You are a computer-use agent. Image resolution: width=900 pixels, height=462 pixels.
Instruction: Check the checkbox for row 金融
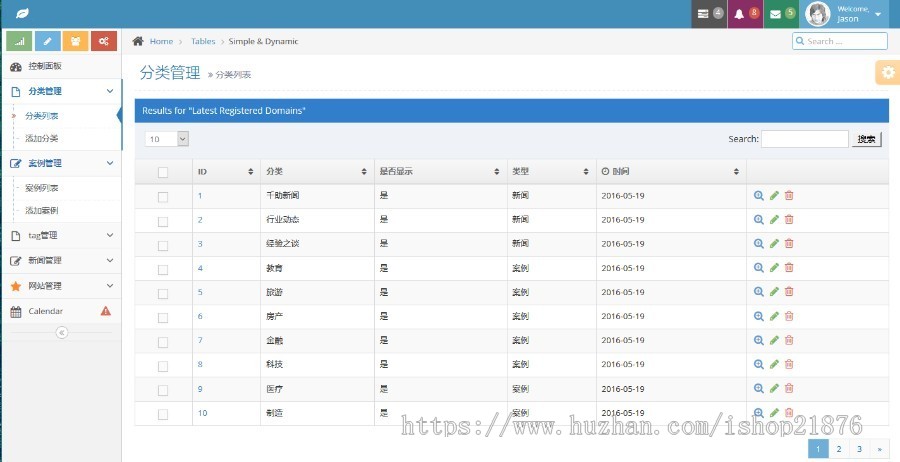pos(163,342)
